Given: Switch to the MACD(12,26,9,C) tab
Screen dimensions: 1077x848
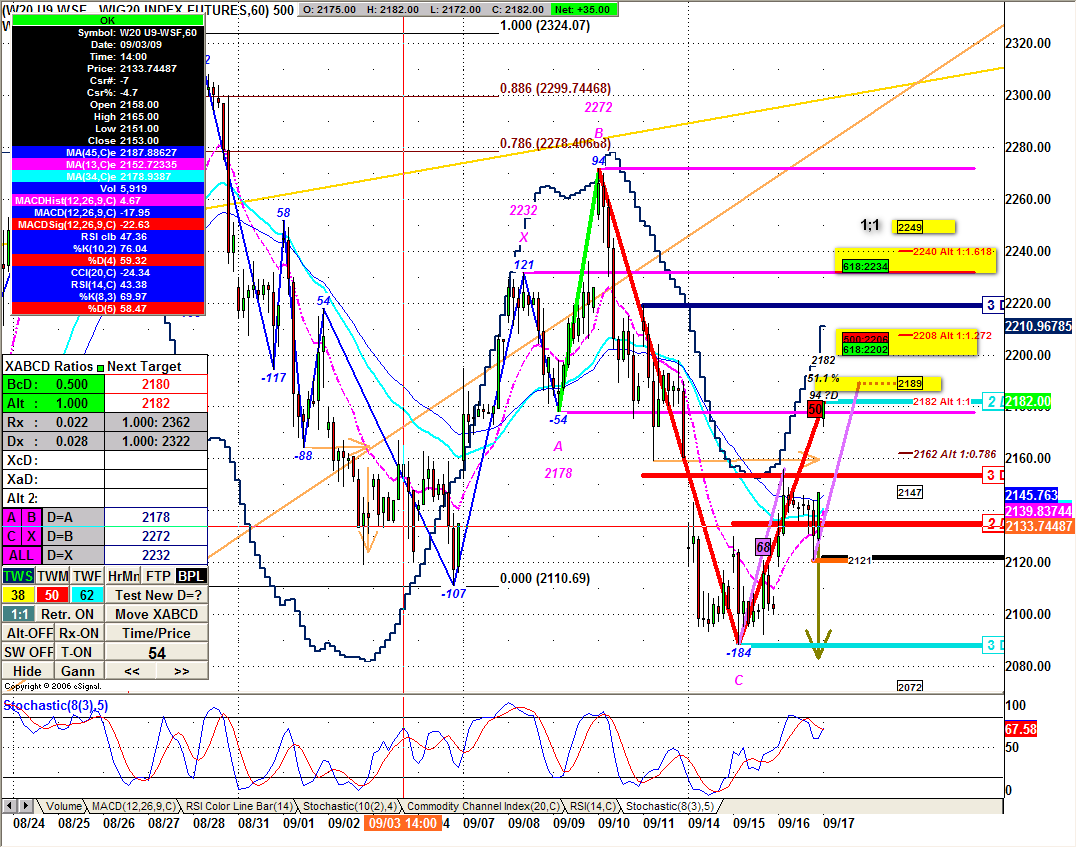Looking at the screenshot, I should coord(134,806).
